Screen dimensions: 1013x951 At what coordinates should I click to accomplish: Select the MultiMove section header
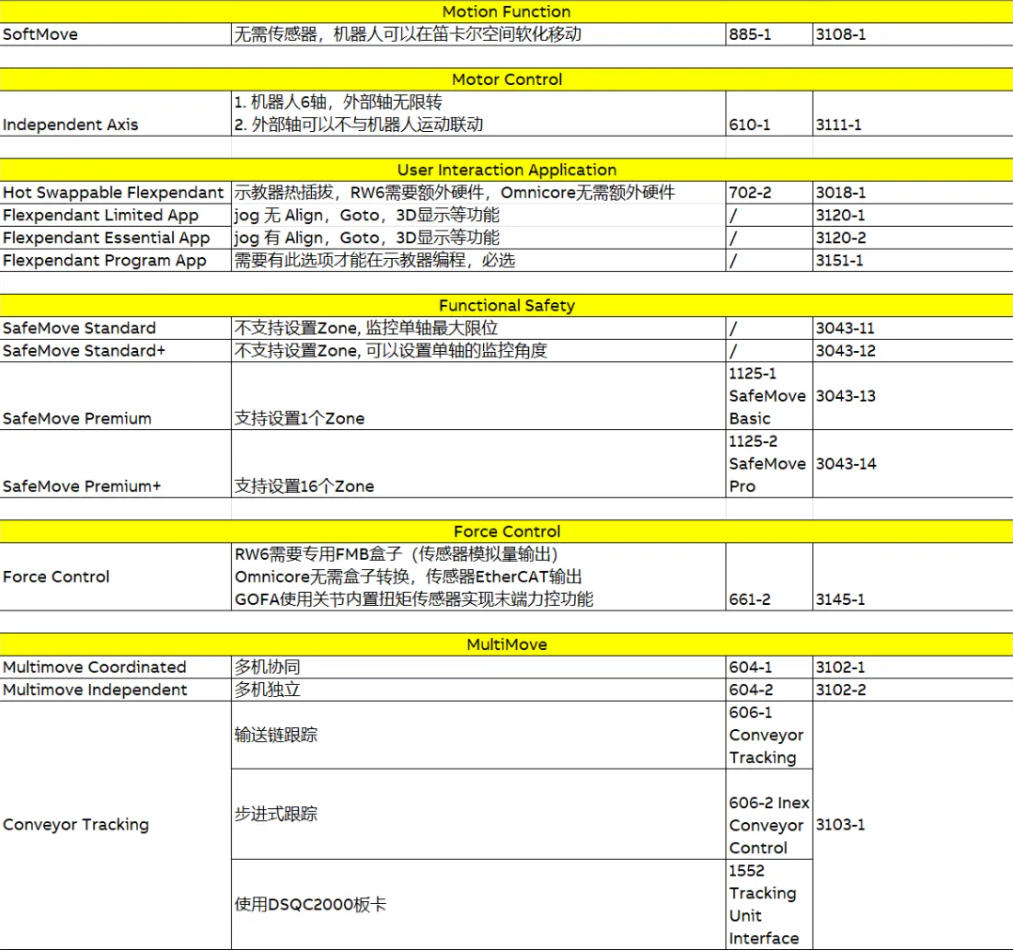coord(506,645)
